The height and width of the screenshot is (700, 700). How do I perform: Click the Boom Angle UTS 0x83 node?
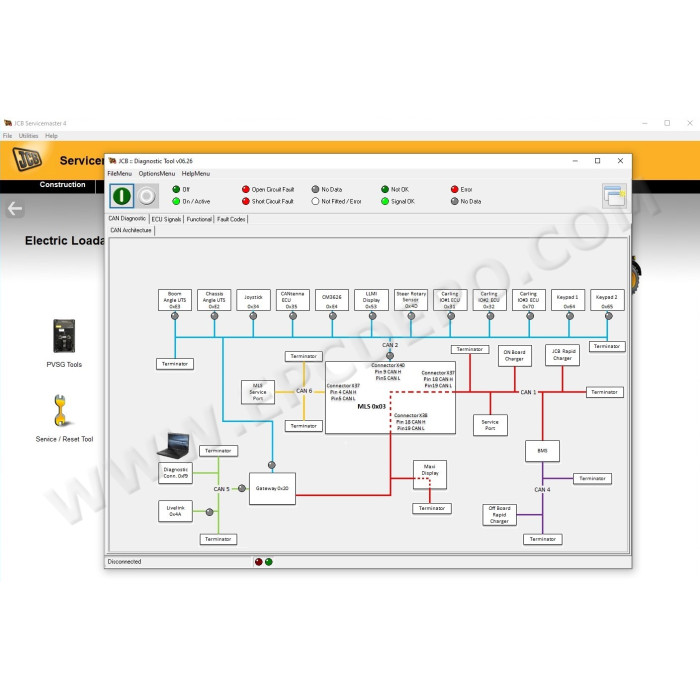coord(175,300)
